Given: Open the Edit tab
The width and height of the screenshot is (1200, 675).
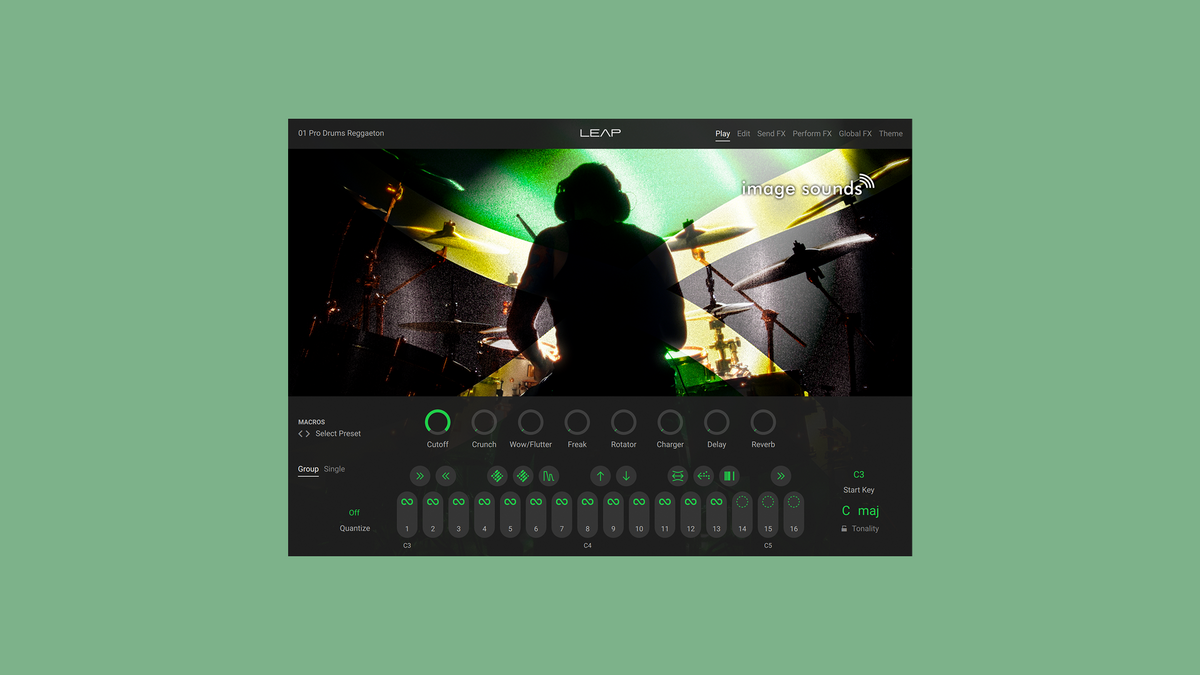Looking at the screenshot, I should 744,133.
